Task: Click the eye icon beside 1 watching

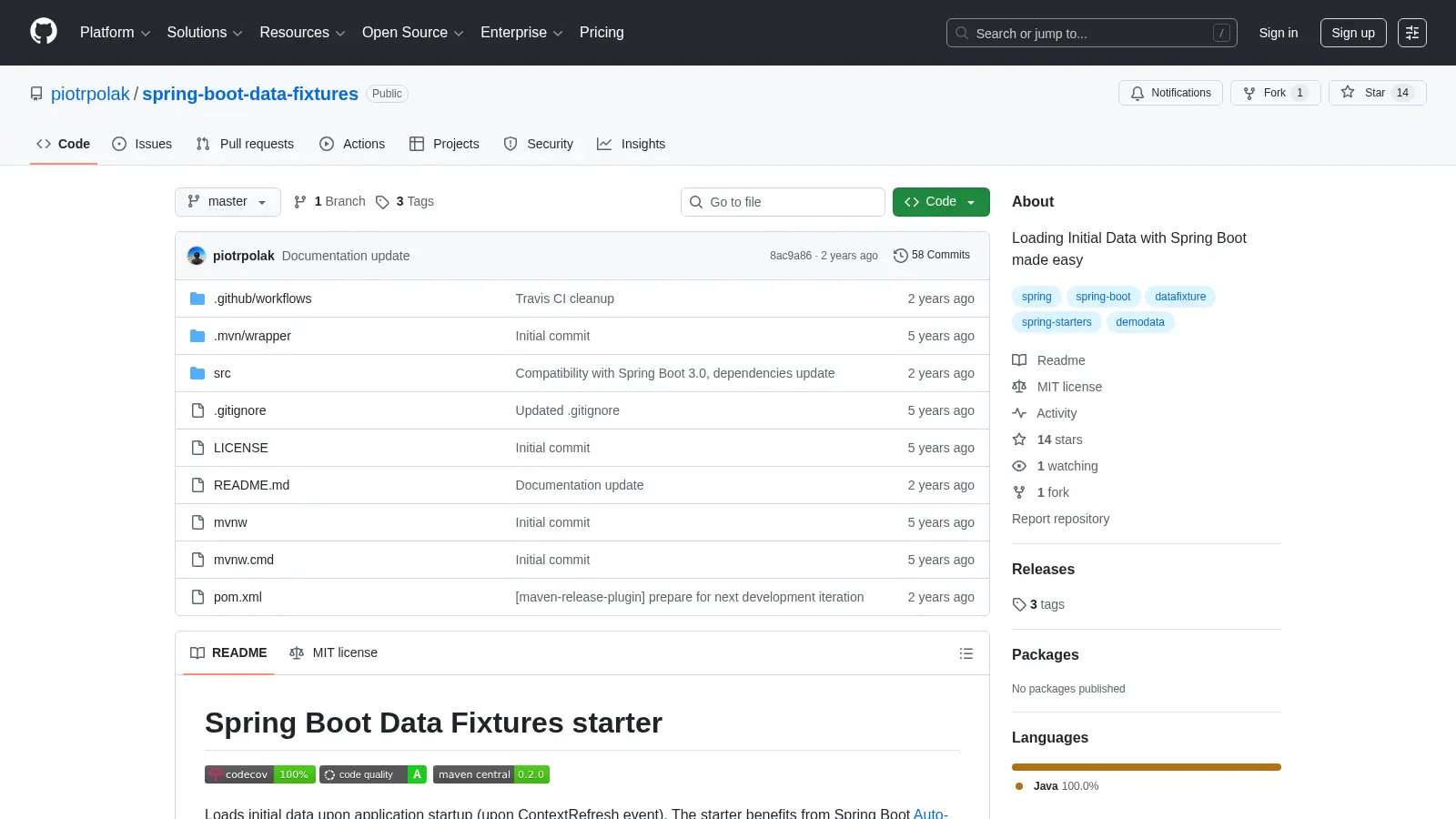Action: pos(1019,466)
